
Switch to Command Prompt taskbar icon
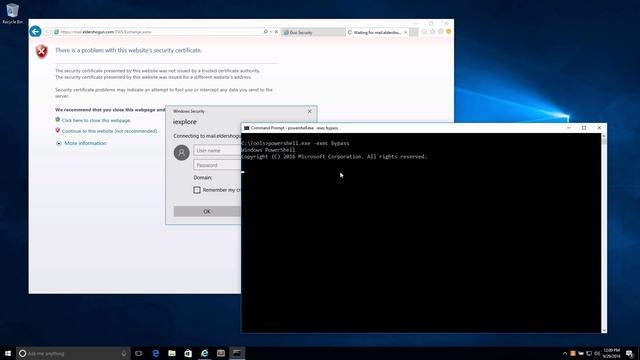237,353
